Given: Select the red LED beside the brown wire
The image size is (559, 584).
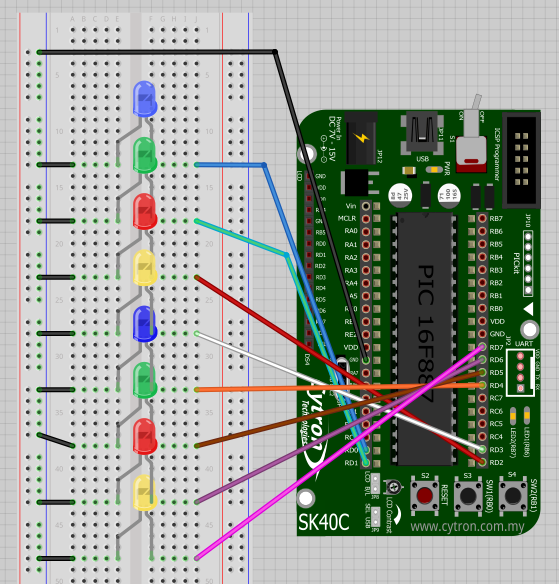Looking at the screenshot, I should (145, 436).
